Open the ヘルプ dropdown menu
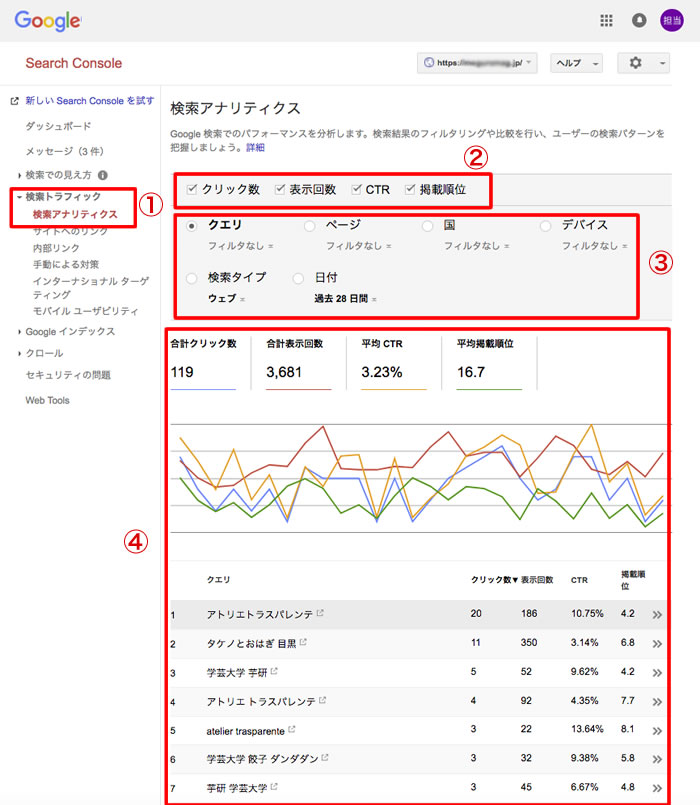The height and width of the screenshot is (805, 700). [576, 63]
